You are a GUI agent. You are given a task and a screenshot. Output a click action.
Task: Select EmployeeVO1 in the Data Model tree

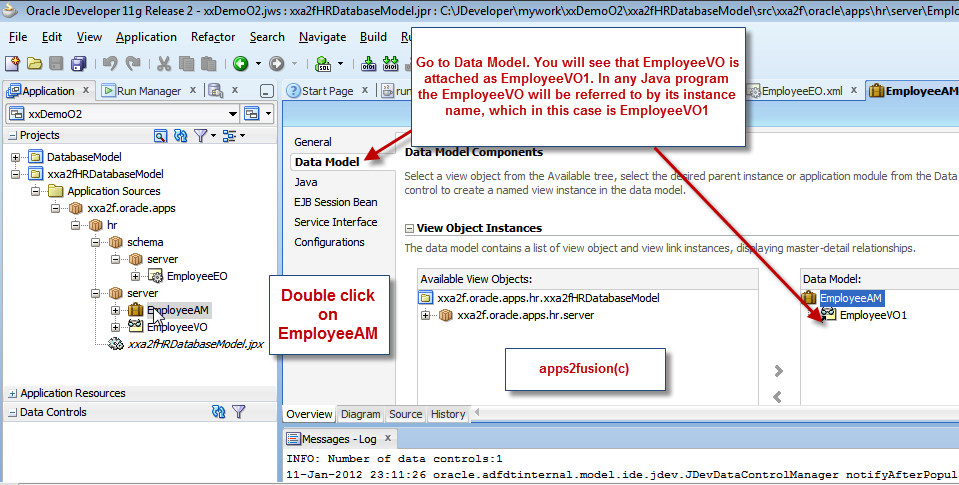click(873, 315)
